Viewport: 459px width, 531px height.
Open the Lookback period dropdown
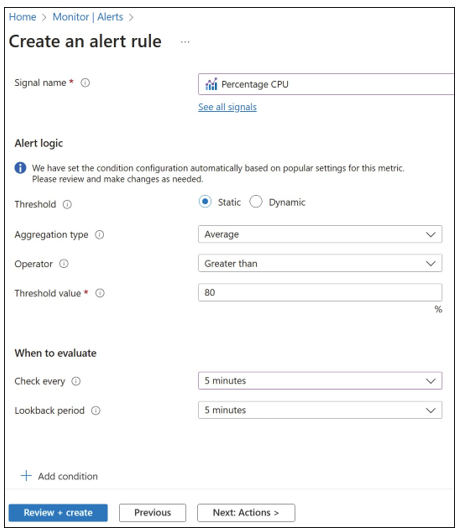pyautogui.click(x=320, y=410)
